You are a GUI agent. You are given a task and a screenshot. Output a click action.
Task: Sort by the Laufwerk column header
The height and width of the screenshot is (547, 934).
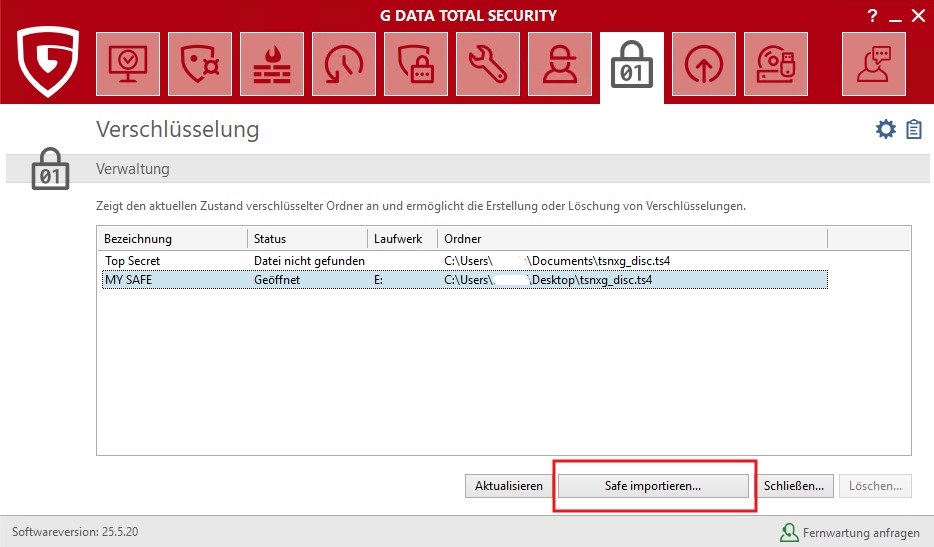point(403,238)
